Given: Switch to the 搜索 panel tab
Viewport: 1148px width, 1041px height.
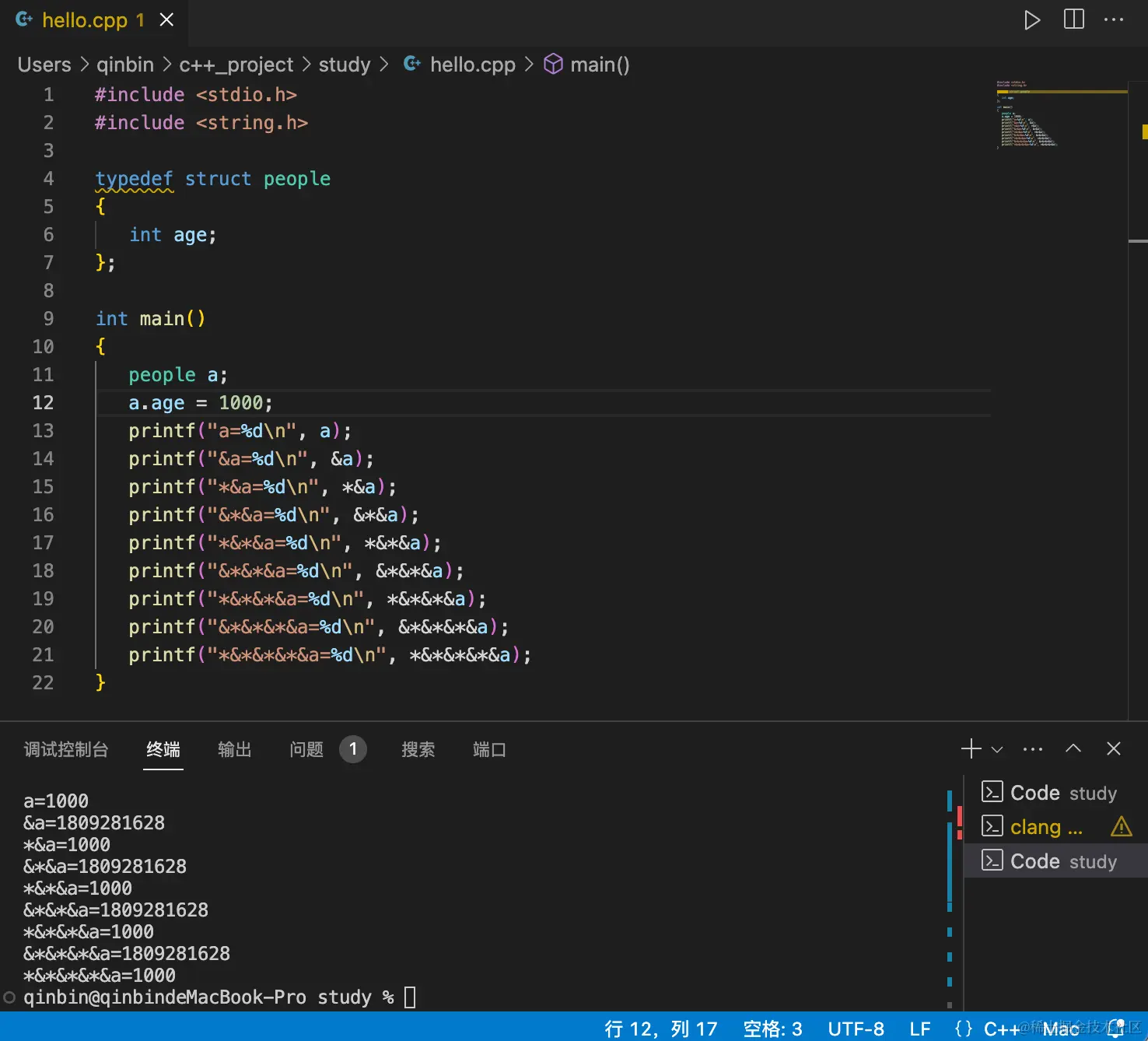Looking at the screenshot, I should coord(418,749).
